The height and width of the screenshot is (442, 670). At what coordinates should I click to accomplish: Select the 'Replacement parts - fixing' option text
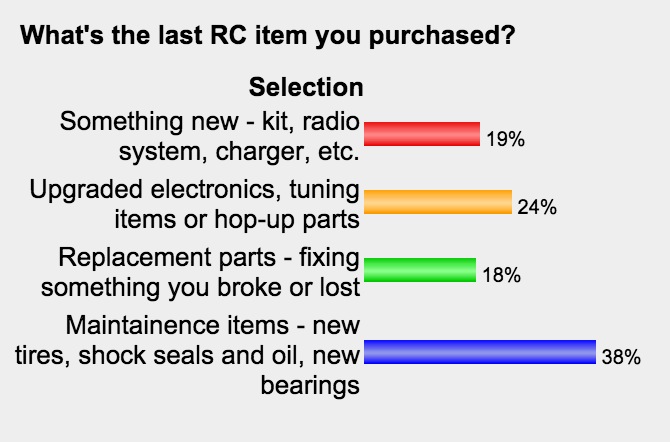[209, 257]
